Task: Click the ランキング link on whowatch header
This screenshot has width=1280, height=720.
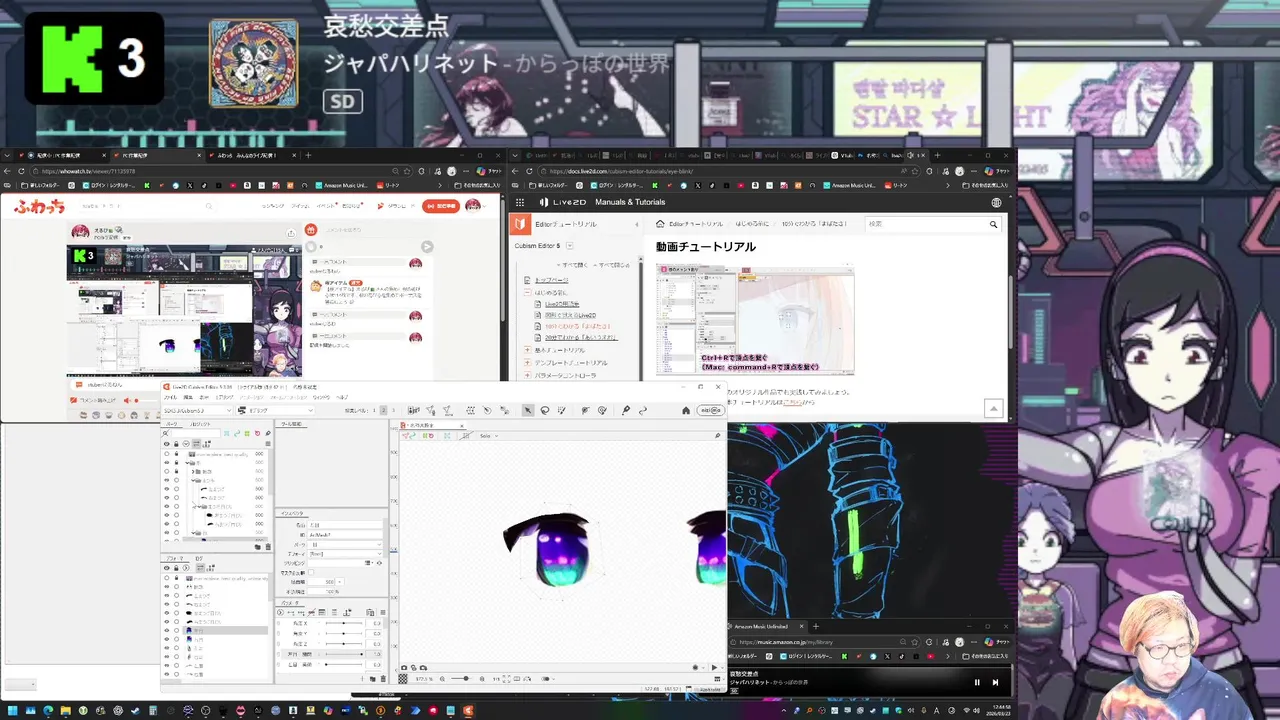Action: [x=273, y=206]
